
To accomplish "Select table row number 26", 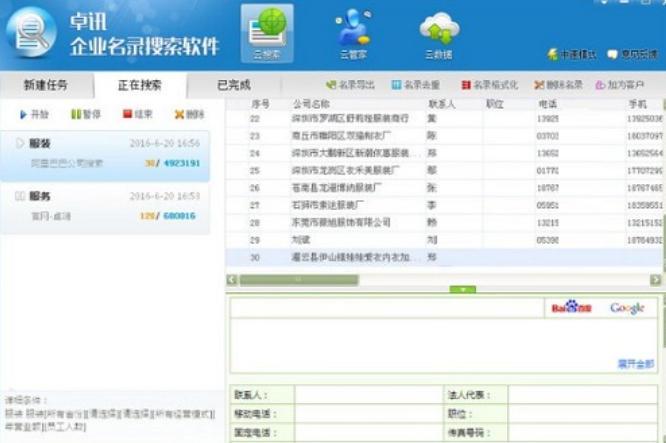I will point(444,188).
